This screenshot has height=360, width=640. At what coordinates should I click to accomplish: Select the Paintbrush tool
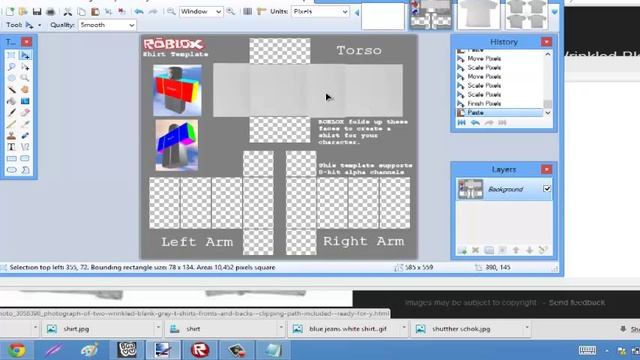click(x=11, y=112)
